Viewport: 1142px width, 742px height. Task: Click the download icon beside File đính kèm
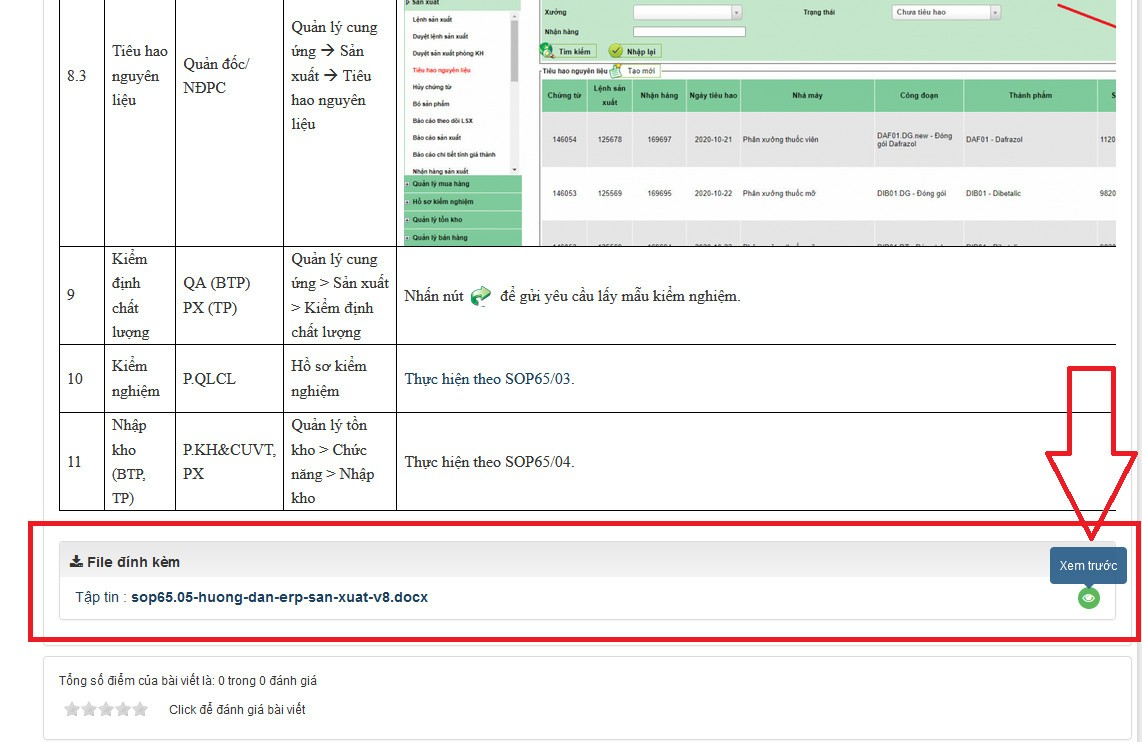tap(76, 561)
